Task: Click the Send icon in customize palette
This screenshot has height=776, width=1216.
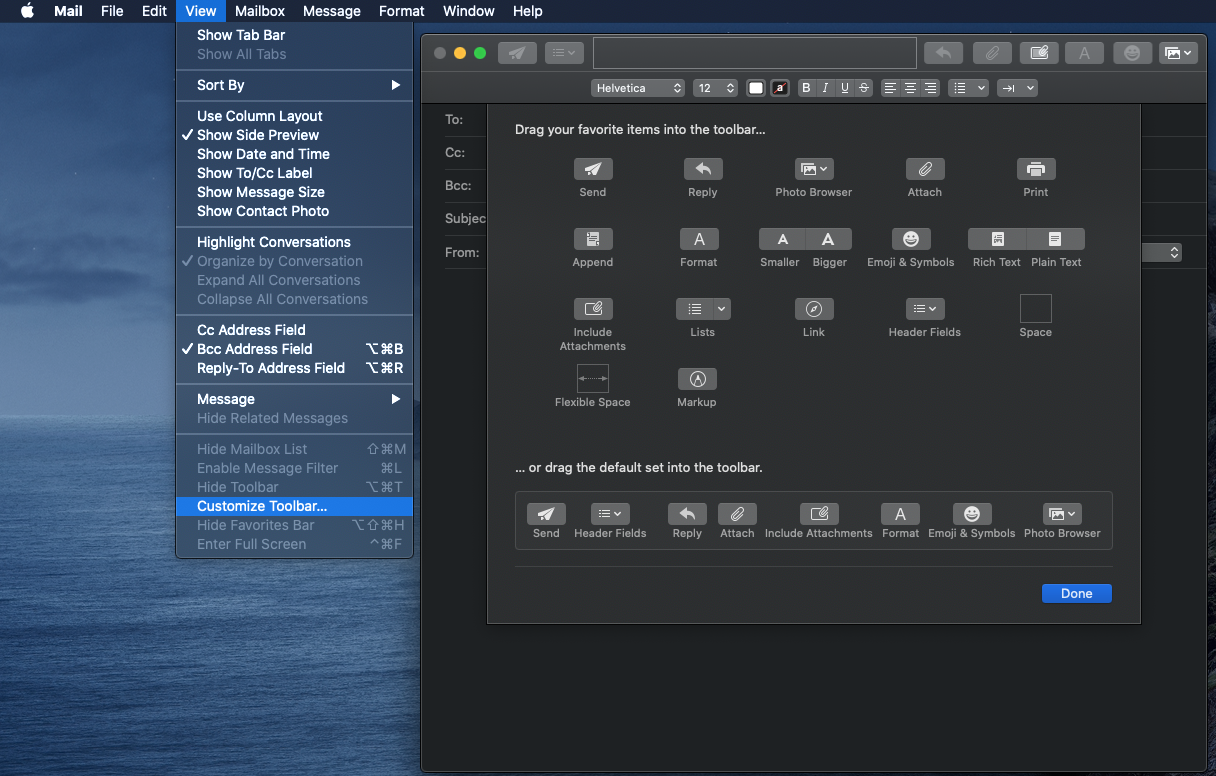Action: pos(593,169)
